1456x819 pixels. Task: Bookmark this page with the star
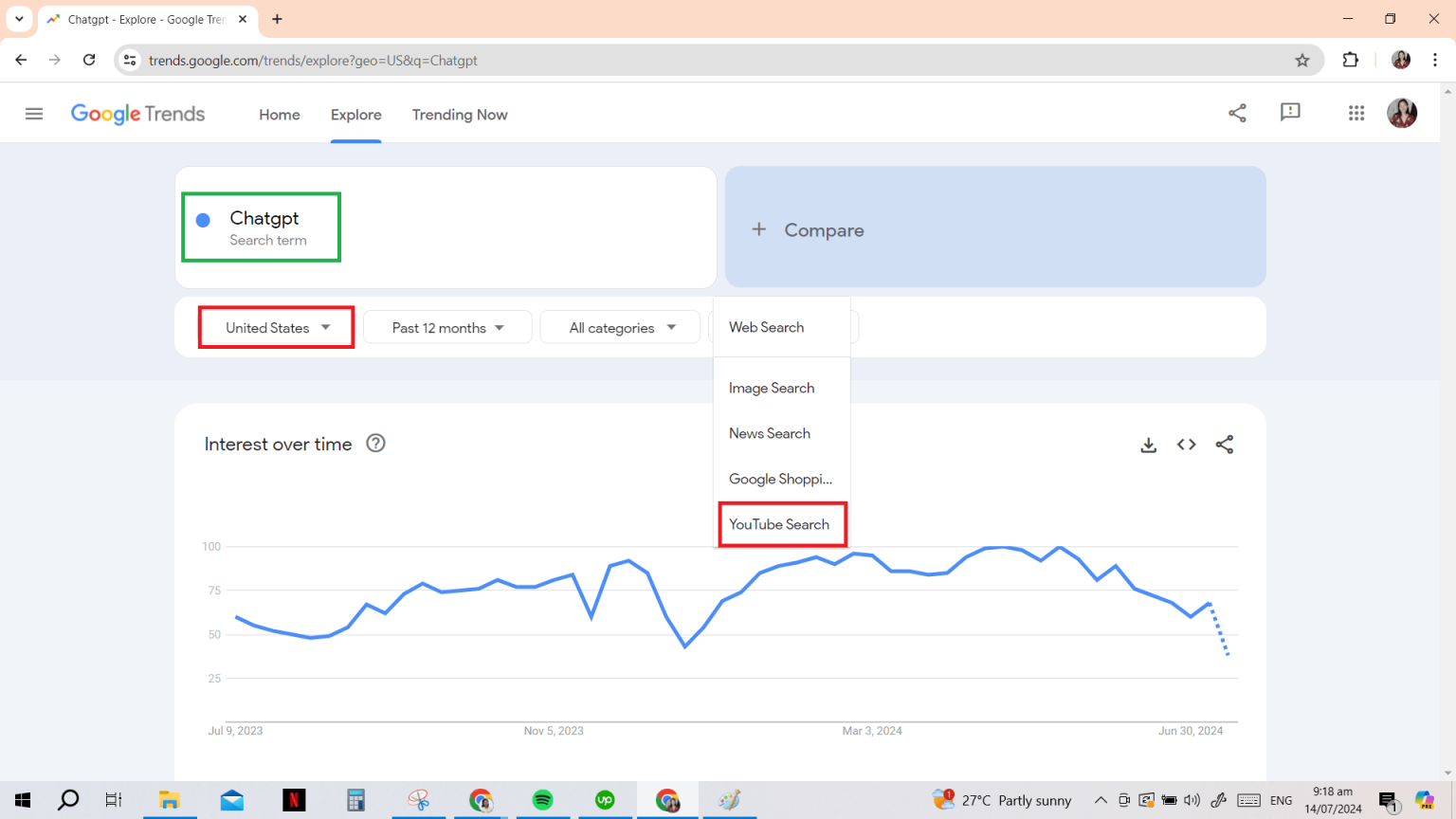(x=1302, y=60)
